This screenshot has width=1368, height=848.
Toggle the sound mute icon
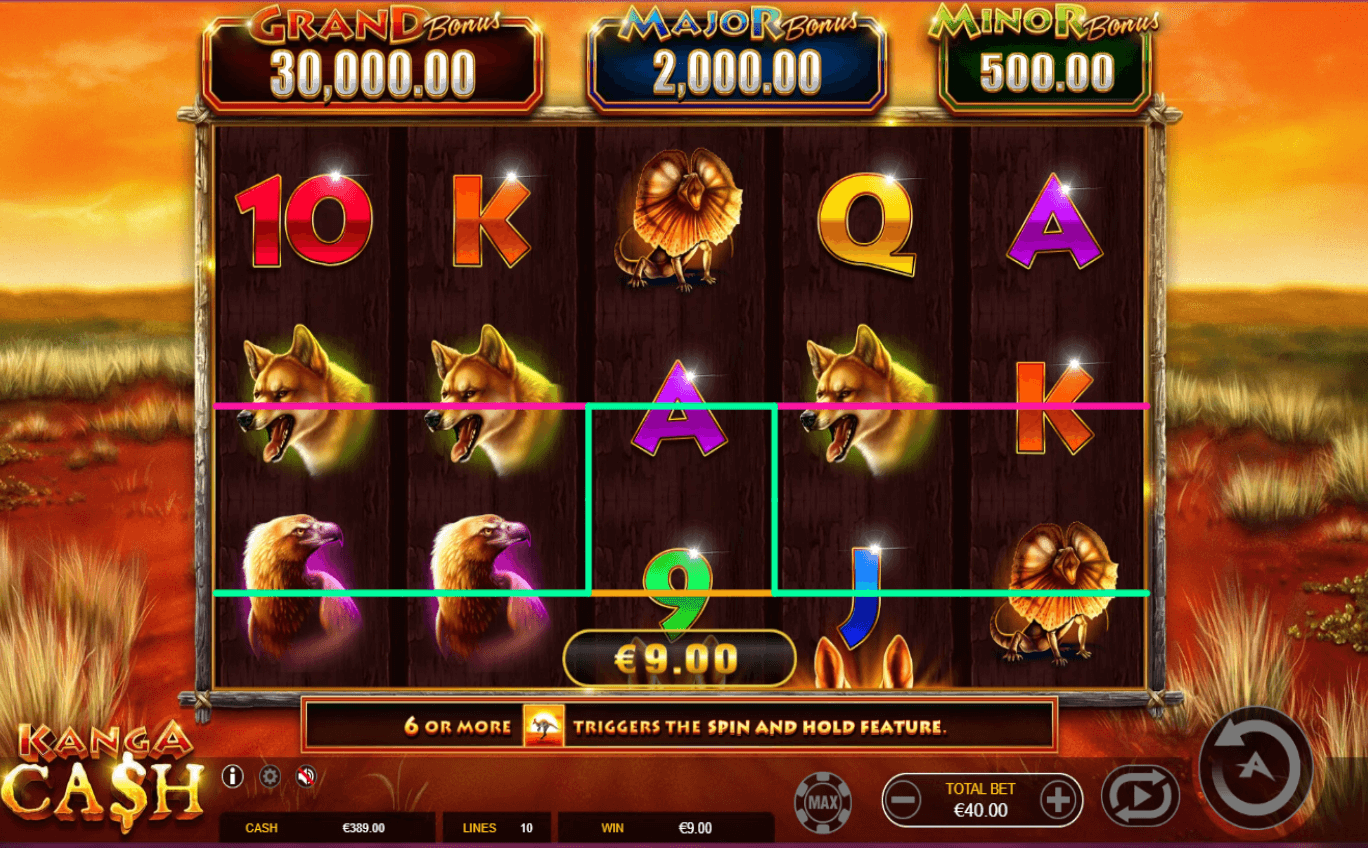[x=307, y=776]
